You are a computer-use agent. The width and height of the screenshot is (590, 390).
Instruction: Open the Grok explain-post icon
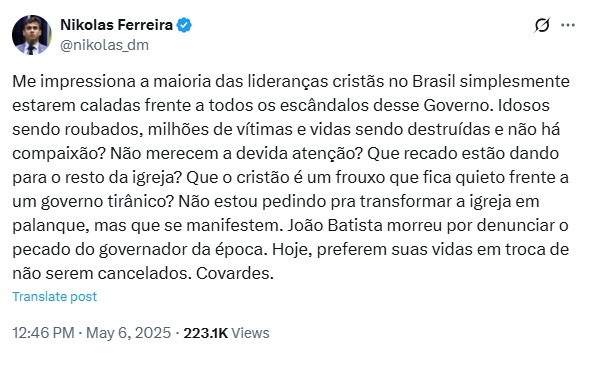[542, 25]
